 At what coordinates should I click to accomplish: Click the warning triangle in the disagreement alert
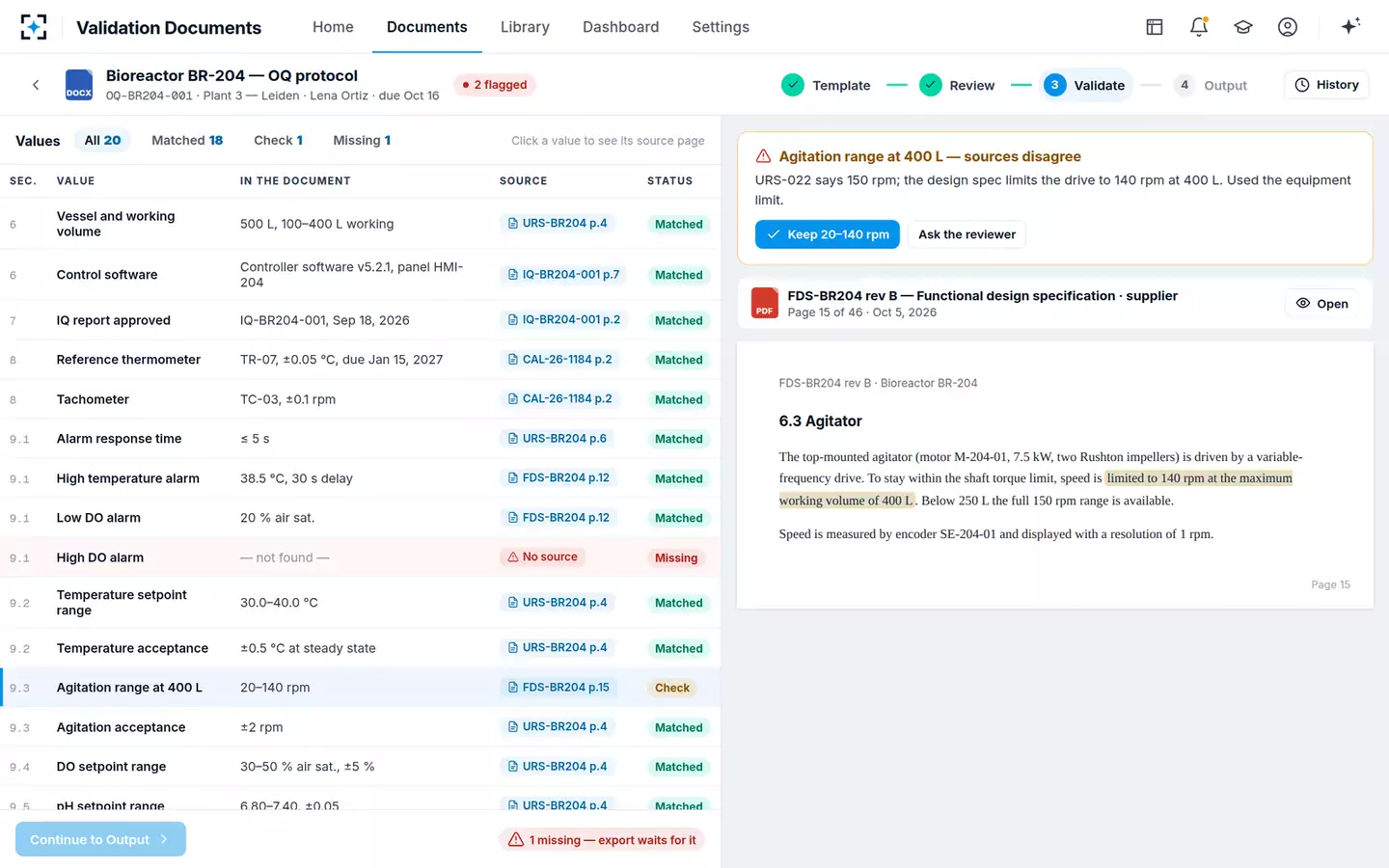click(763, 156)
